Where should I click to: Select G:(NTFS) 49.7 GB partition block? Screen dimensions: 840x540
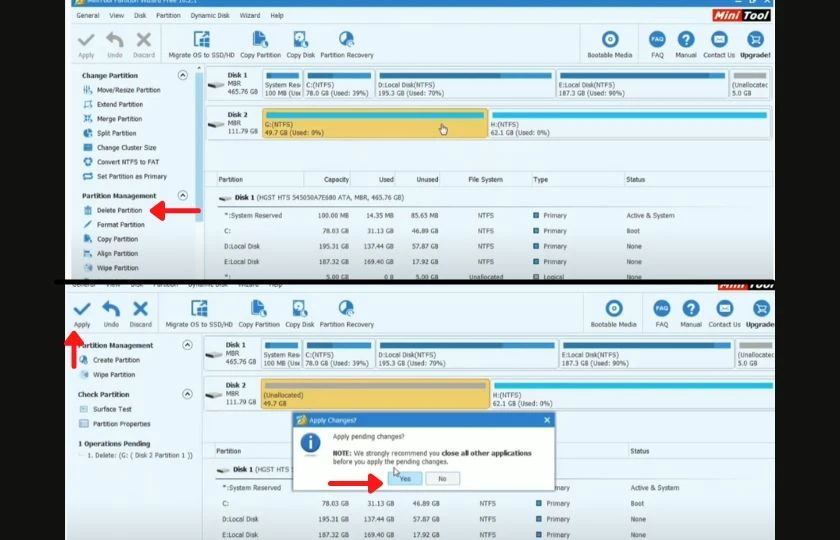click(x=375, y=124)
